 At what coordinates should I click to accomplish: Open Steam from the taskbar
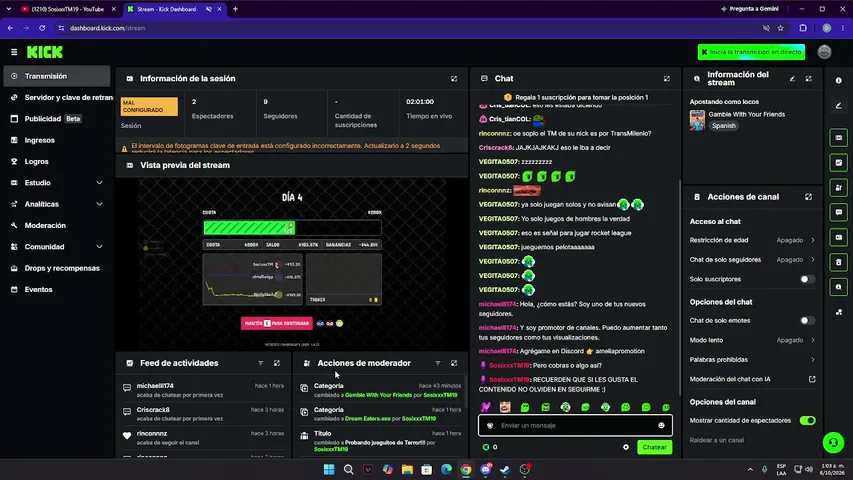tap(505, 470)
